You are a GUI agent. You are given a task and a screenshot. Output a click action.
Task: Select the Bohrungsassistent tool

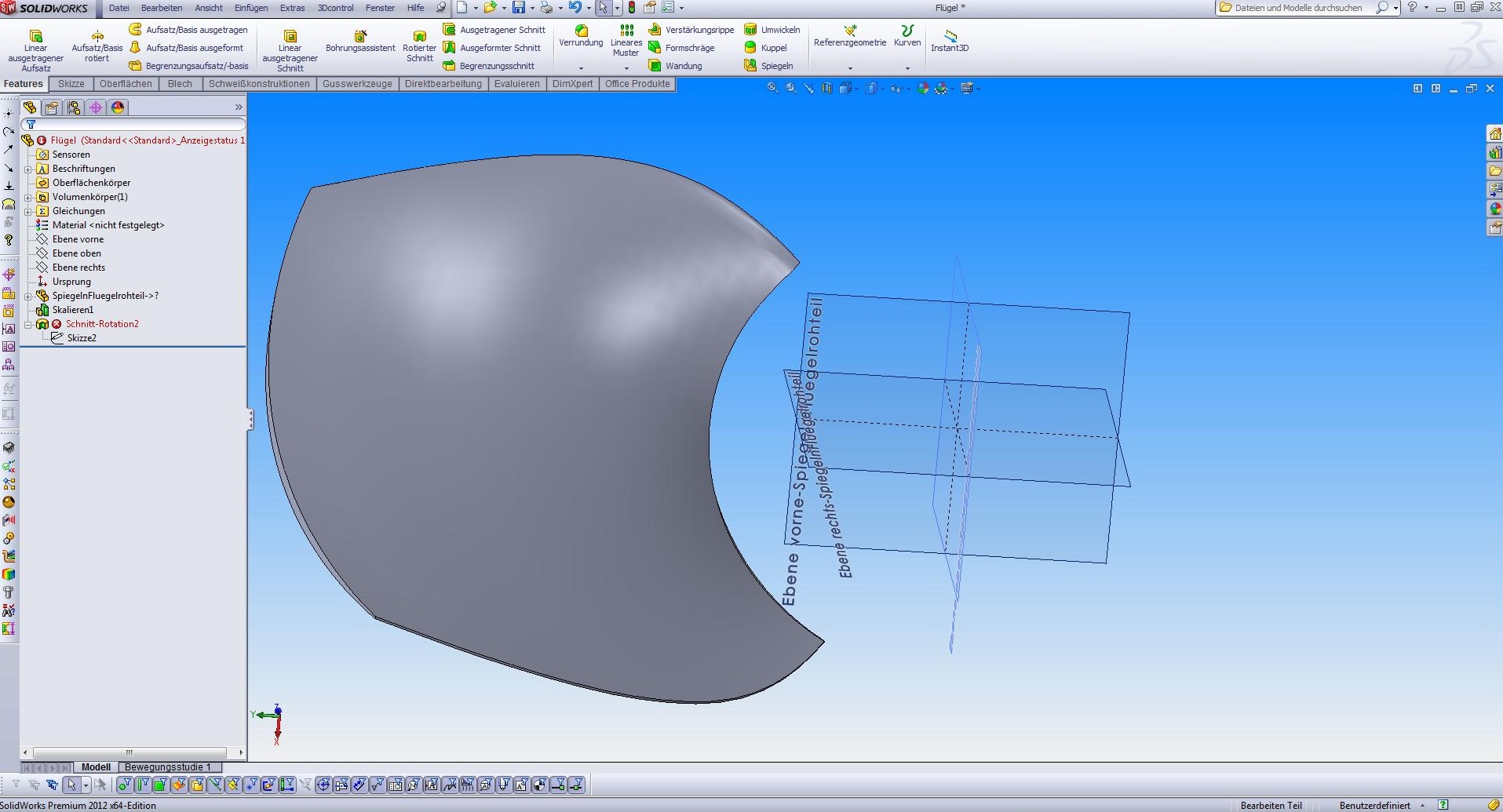pos(360,41)
